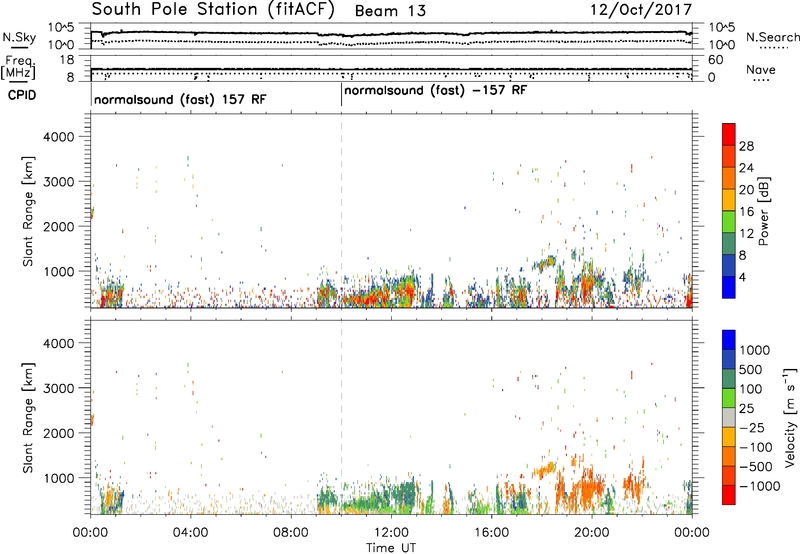Viewport: 800px width, 554px height.
Task: Click the '12:00' time axis label
Action: point(391,533)
